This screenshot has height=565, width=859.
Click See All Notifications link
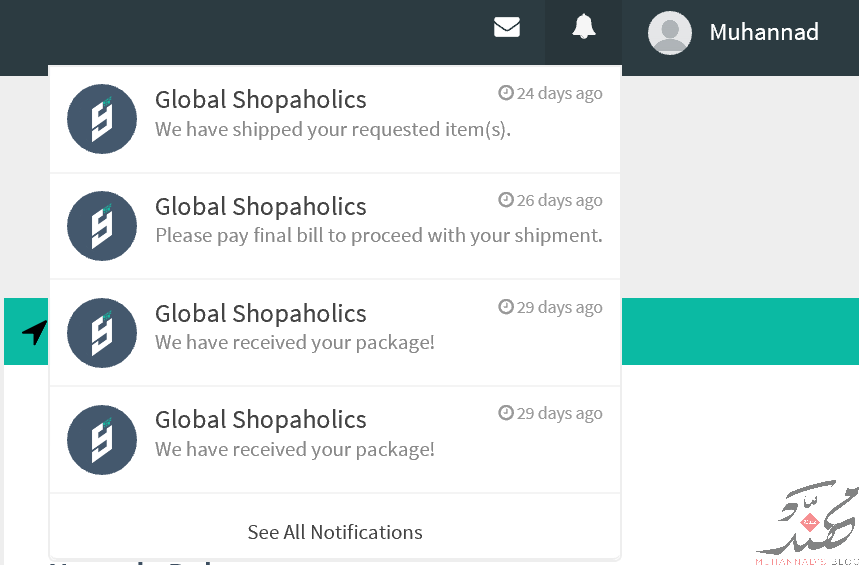click(x=335, y=532)
